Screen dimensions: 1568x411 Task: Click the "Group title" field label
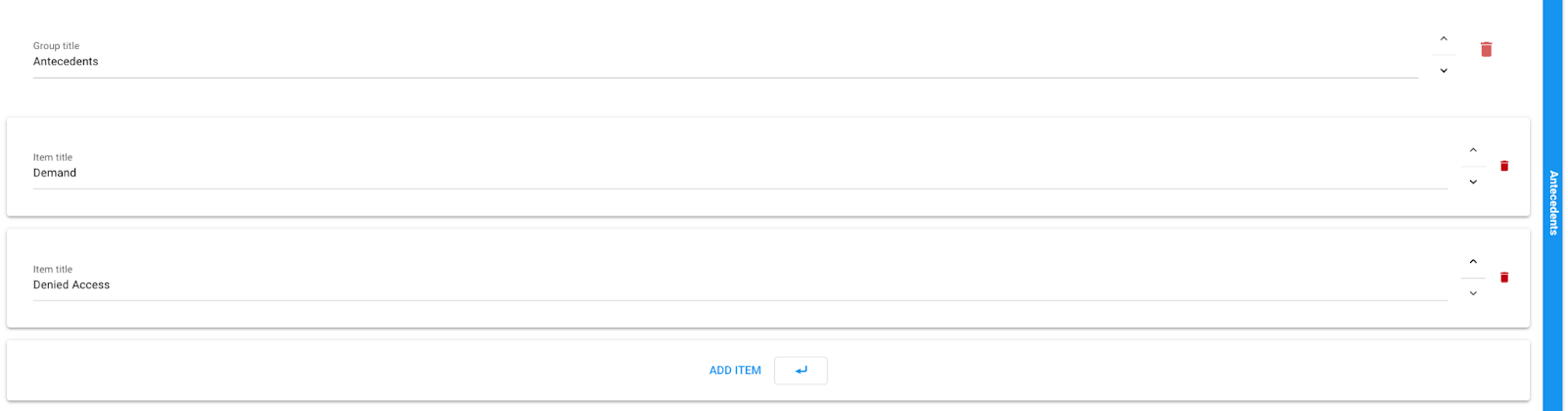pos(56,46)
